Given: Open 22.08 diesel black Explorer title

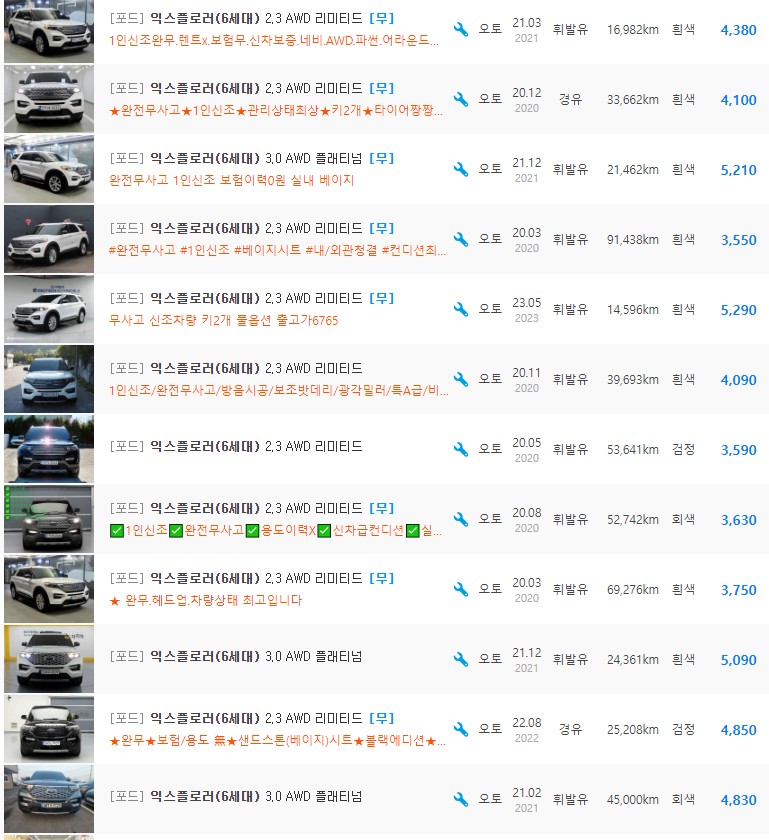Looking at the screenshot, I should (252, 718).
